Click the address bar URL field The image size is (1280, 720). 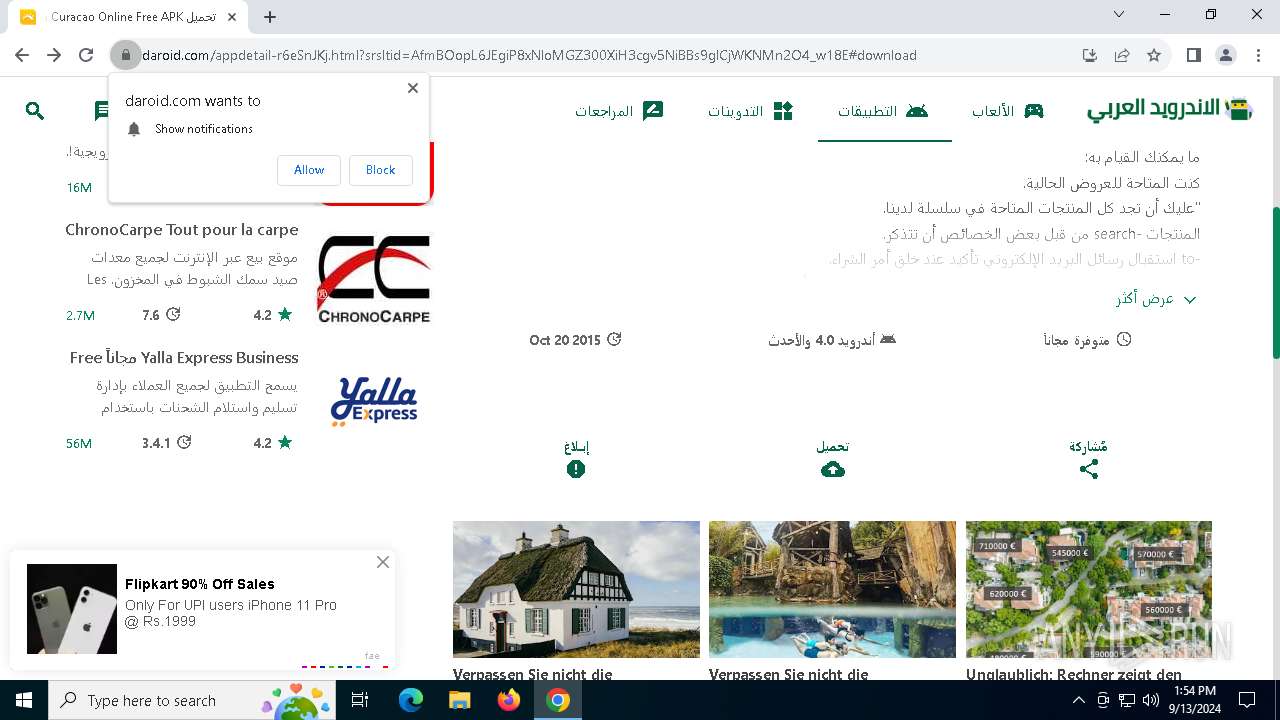(x=600, y=55)
